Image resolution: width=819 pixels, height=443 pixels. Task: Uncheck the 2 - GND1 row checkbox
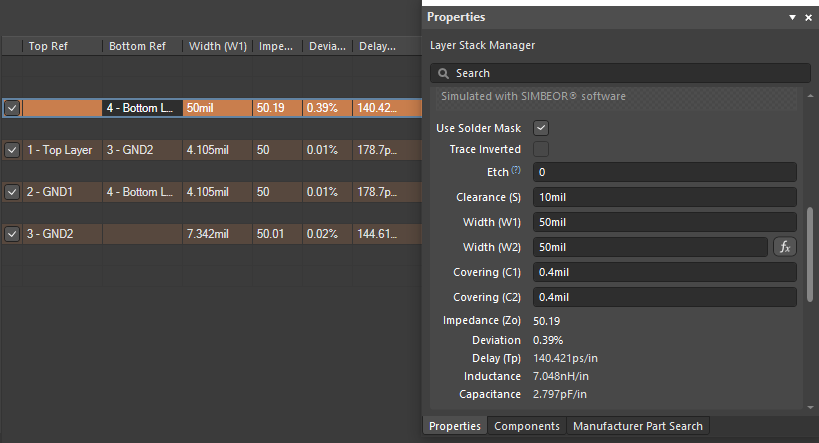tap(12, 191)
